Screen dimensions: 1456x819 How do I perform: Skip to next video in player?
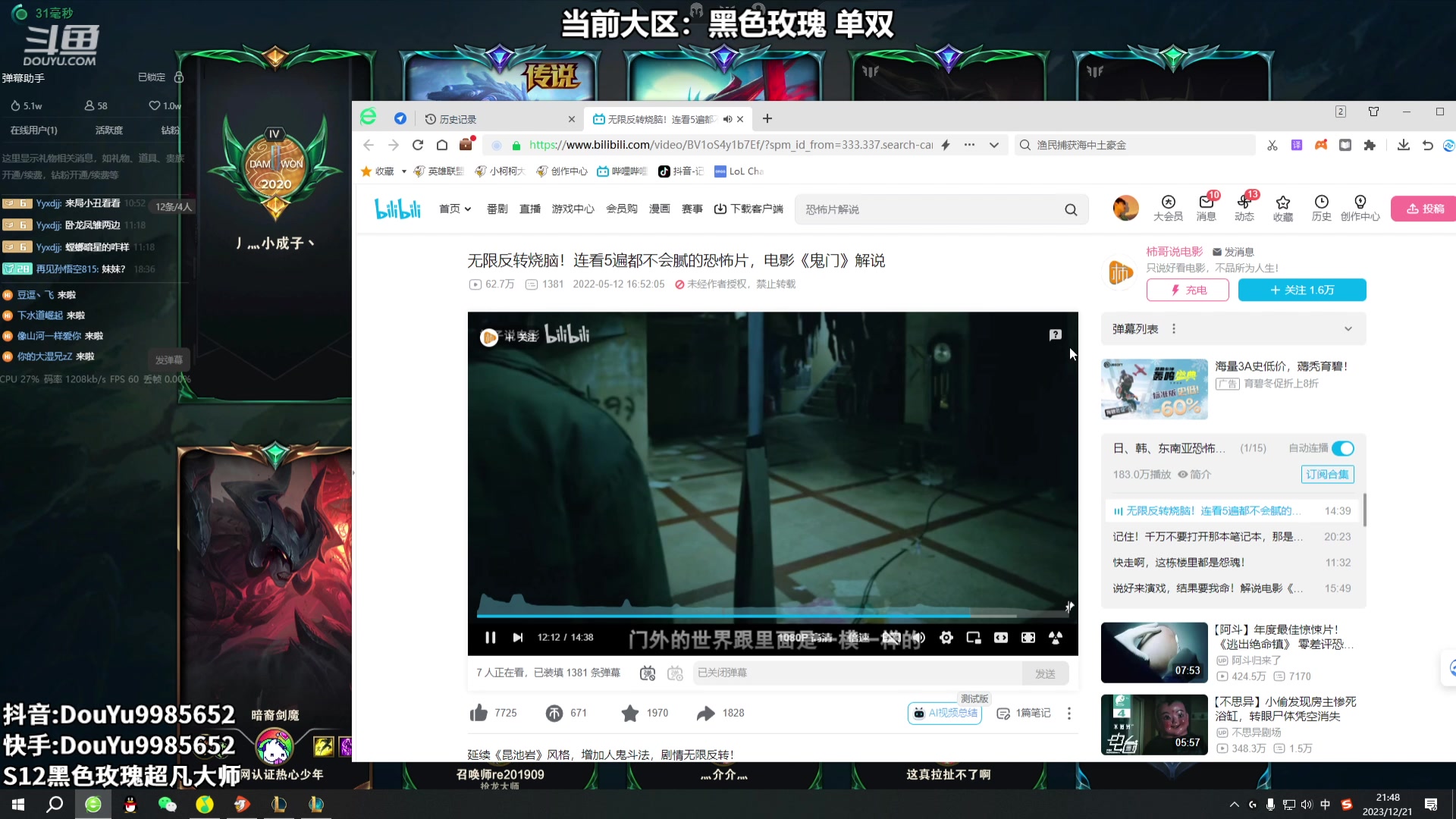click(518, 638)
